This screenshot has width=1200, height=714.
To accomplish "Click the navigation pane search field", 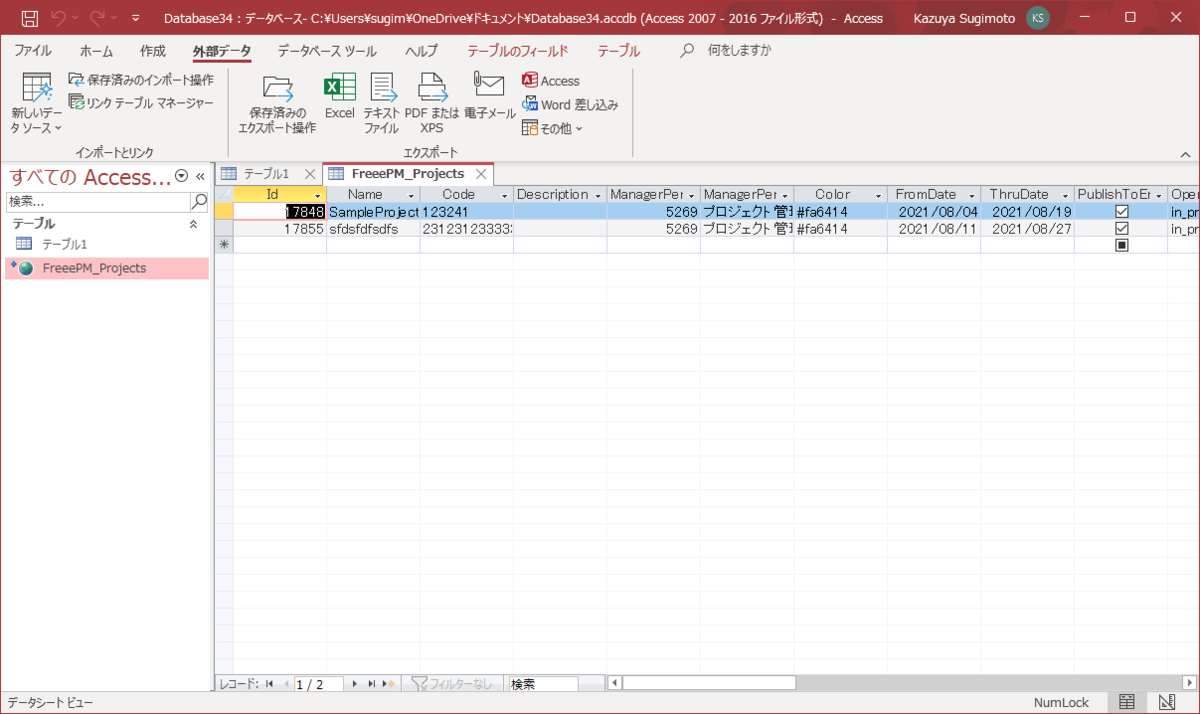I will point(98,201).
